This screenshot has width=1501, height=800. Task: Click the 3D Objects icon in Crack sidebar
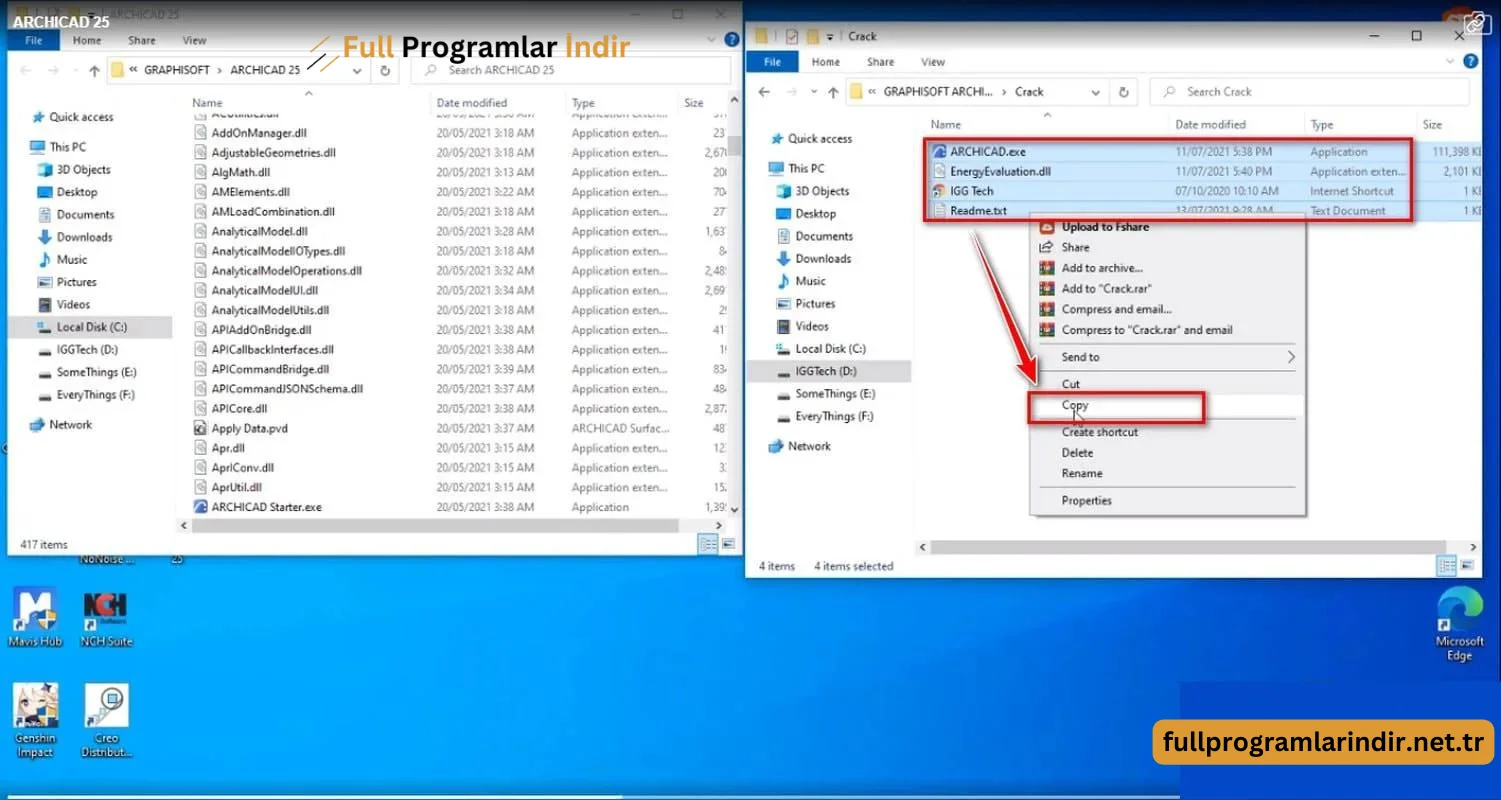click(783, 191)
